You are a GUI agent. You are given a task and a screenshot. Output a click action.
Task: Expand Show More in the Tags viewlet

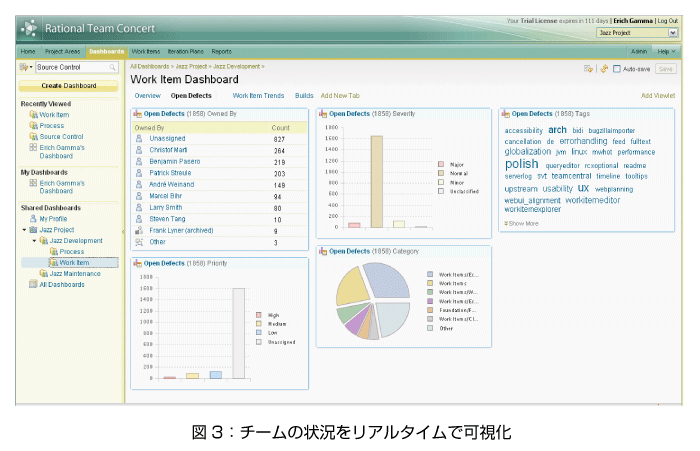point(521,223)
